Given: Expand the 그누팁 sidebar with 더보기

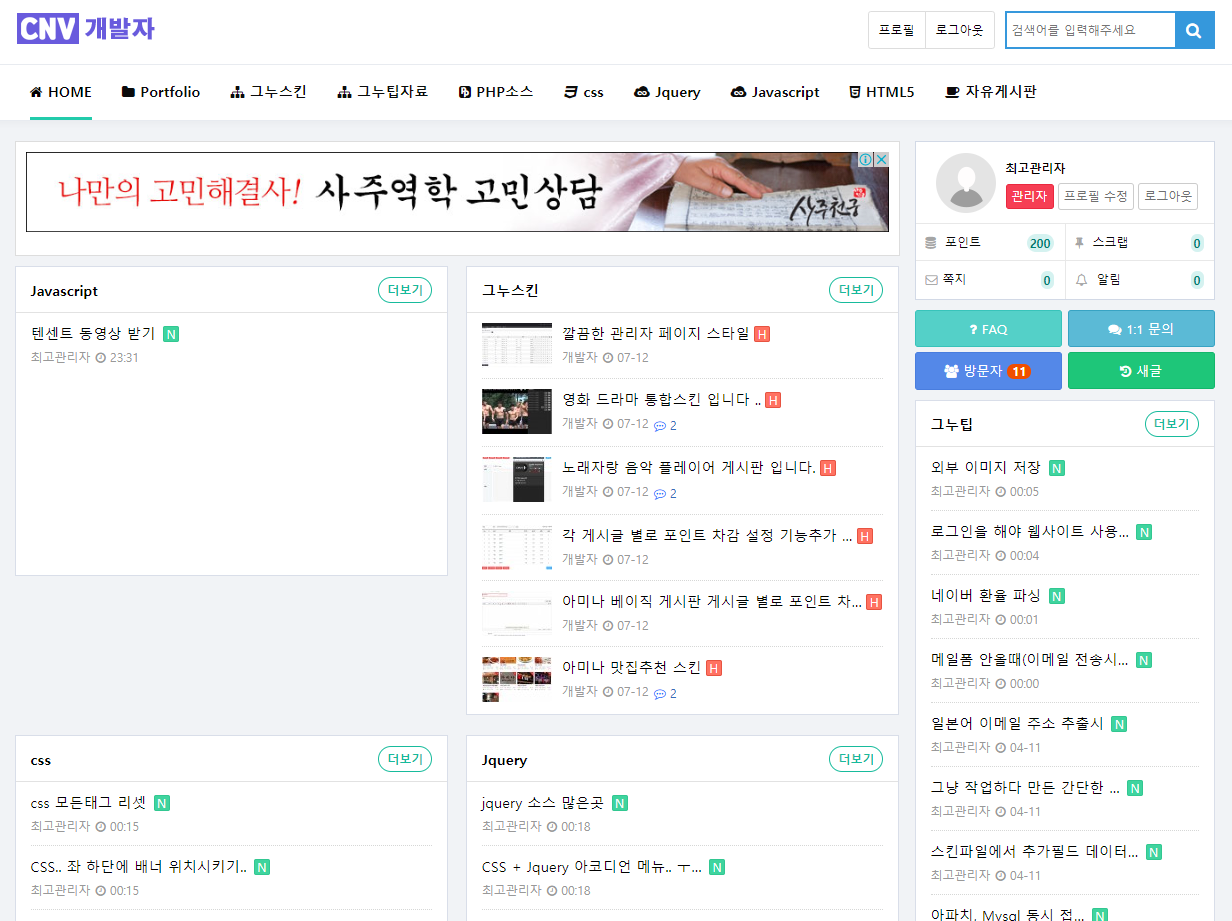Looking at the screenshot, I should [x=1171, y=424].
